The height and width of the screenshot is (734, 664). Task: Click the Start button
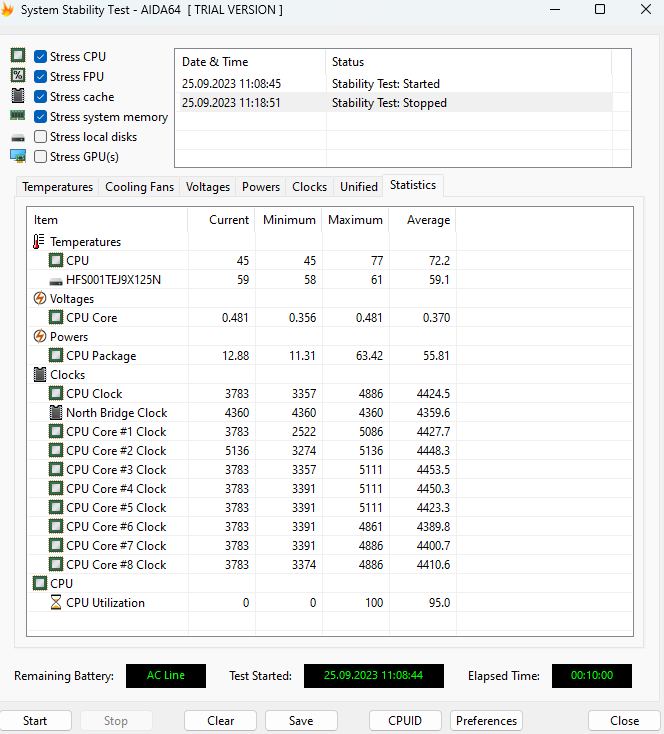coord(35,720)
